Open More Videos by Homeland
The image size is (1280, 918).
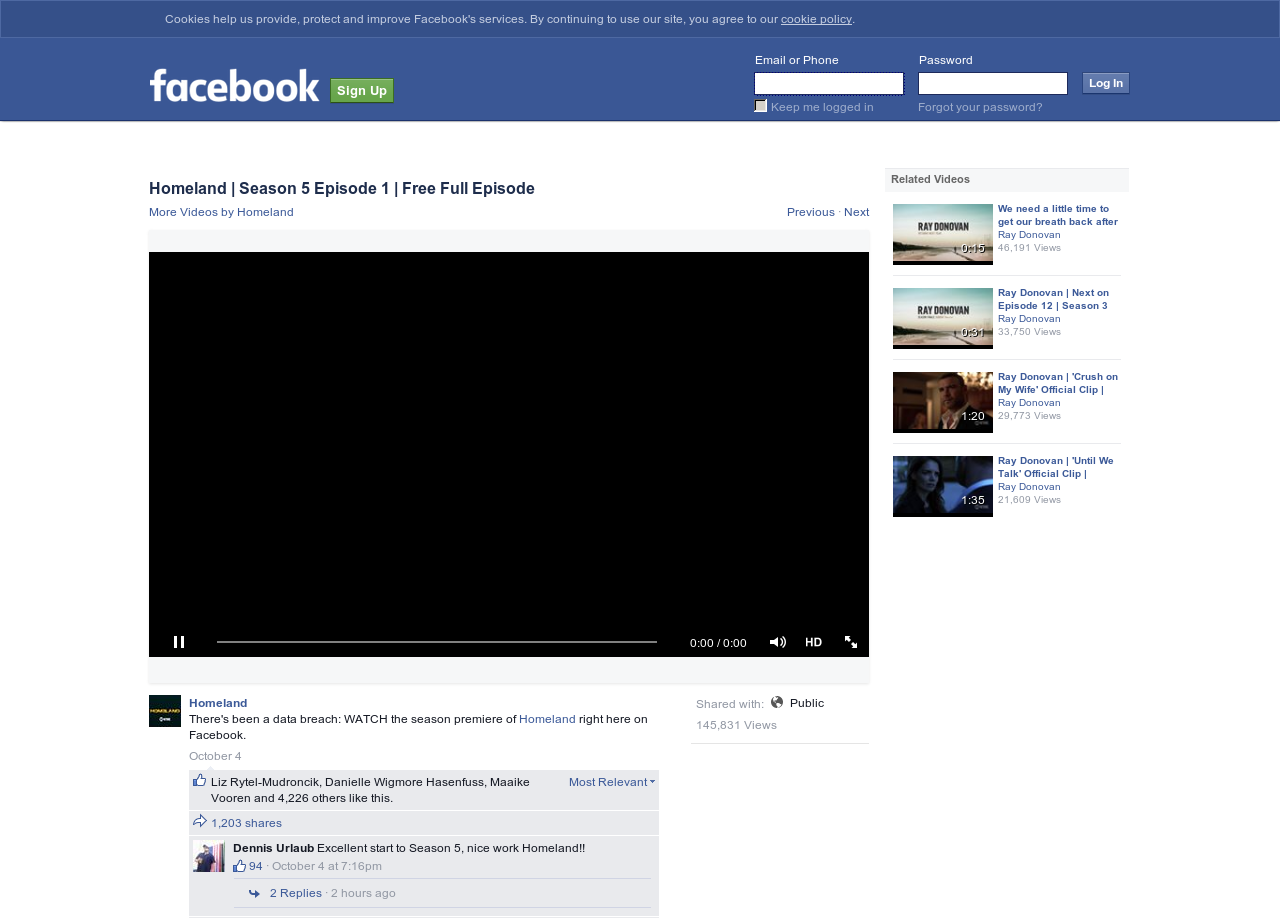221,212
